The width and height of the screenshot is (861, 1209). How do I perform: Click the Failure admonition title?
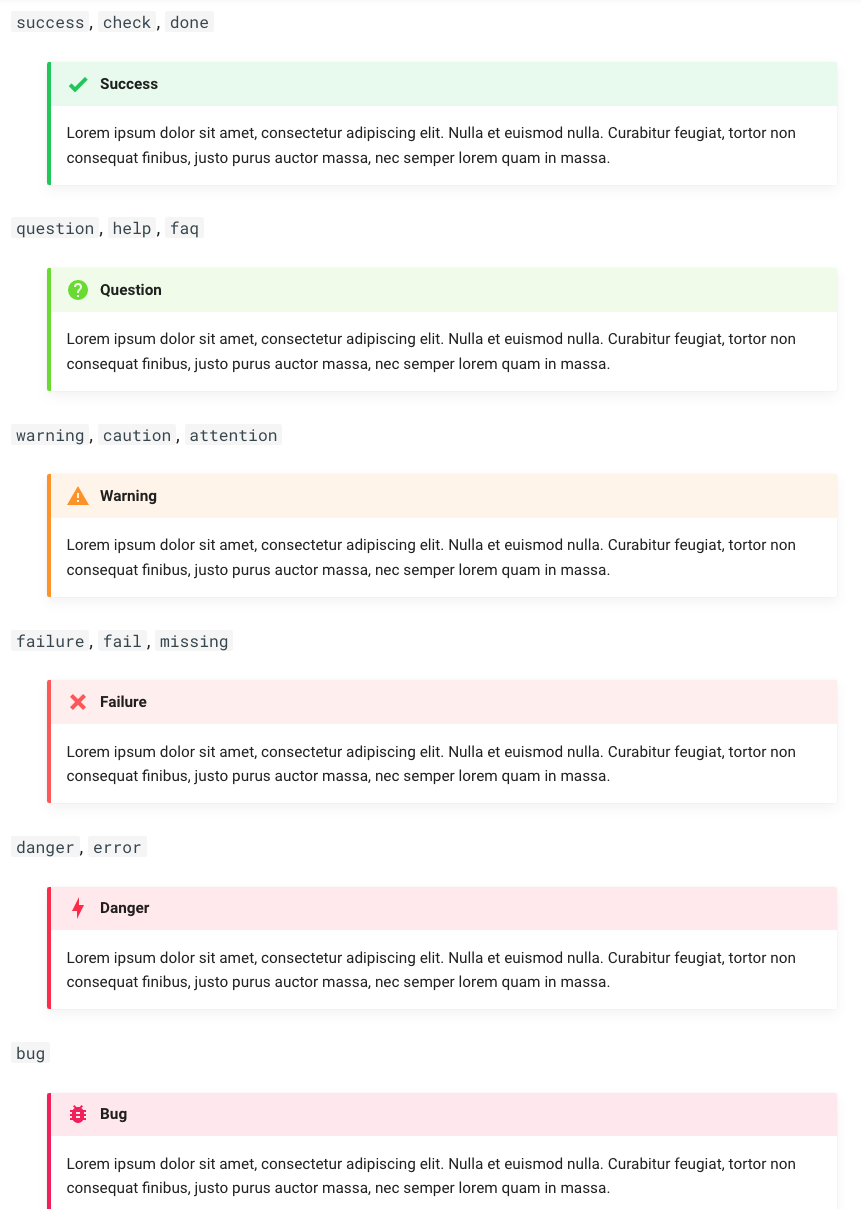click(123, 702)
